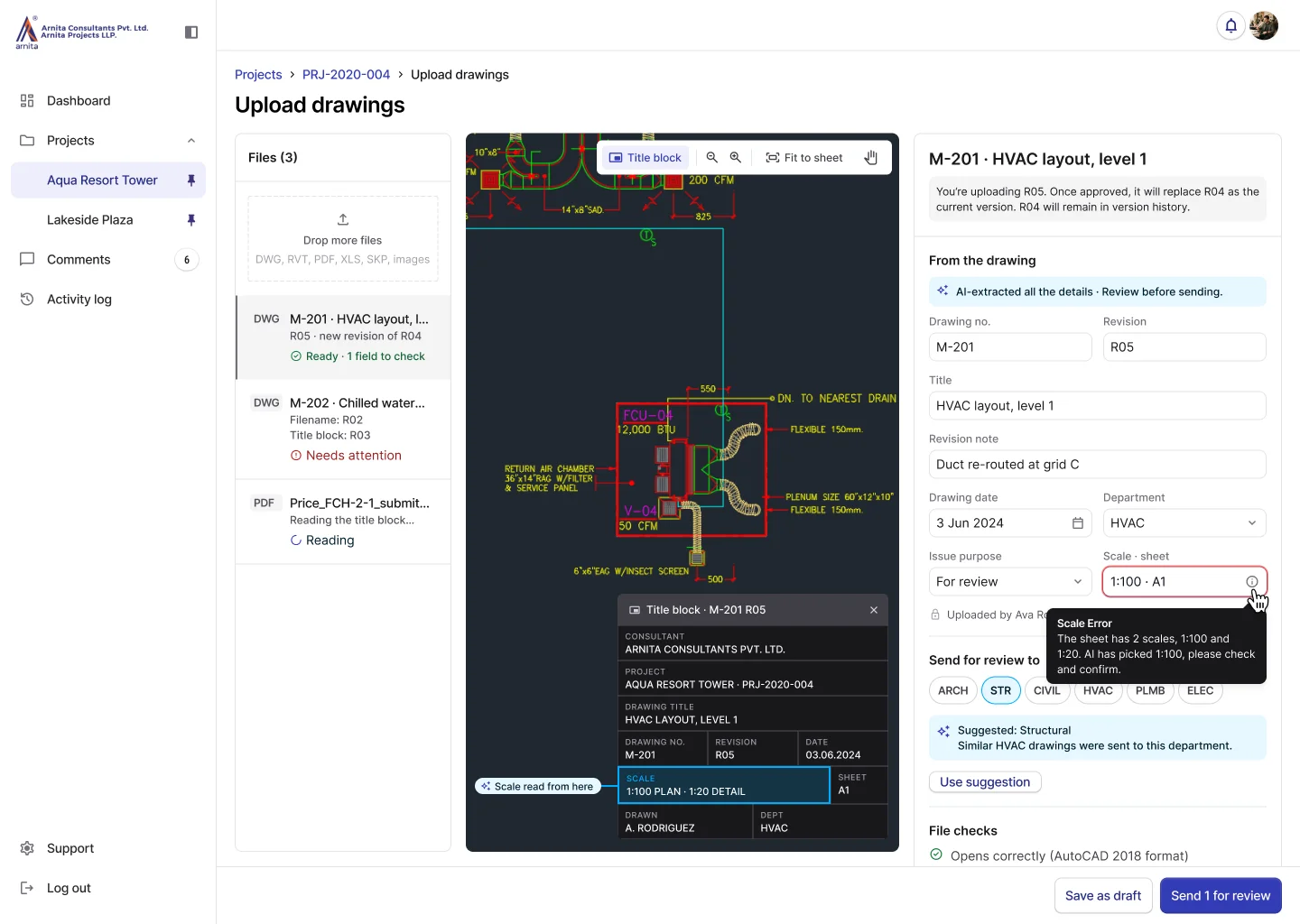Close the Title block M-201 R05 panel

(x=874, y=610)
